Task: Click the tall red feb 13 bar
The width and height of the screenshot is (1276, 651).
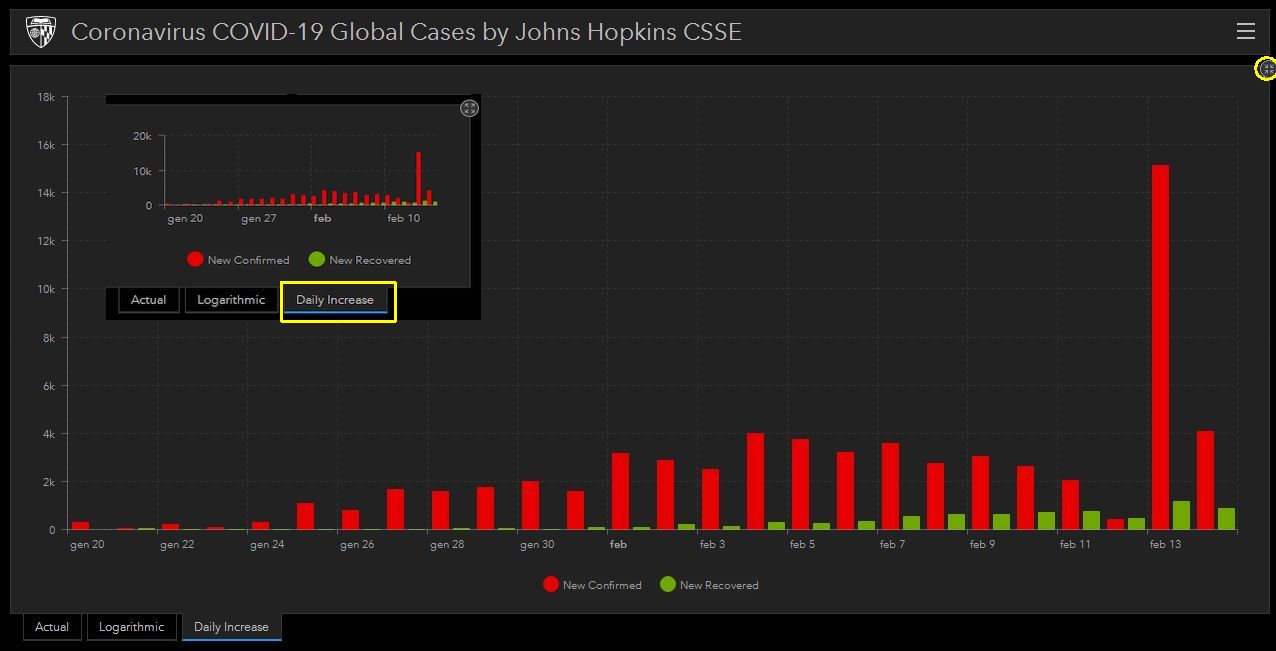Action: (1160, 347)
